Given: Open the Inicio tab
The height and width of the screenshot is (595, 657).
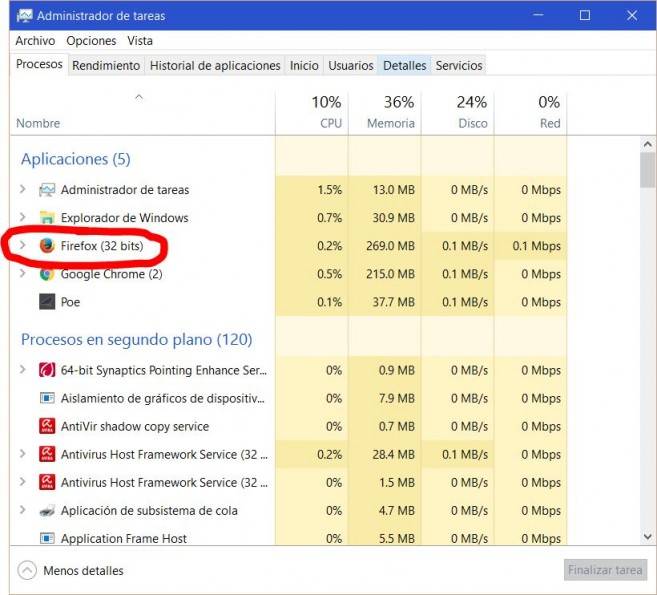Looking at the screenshot, I should (x=304, y=65).
